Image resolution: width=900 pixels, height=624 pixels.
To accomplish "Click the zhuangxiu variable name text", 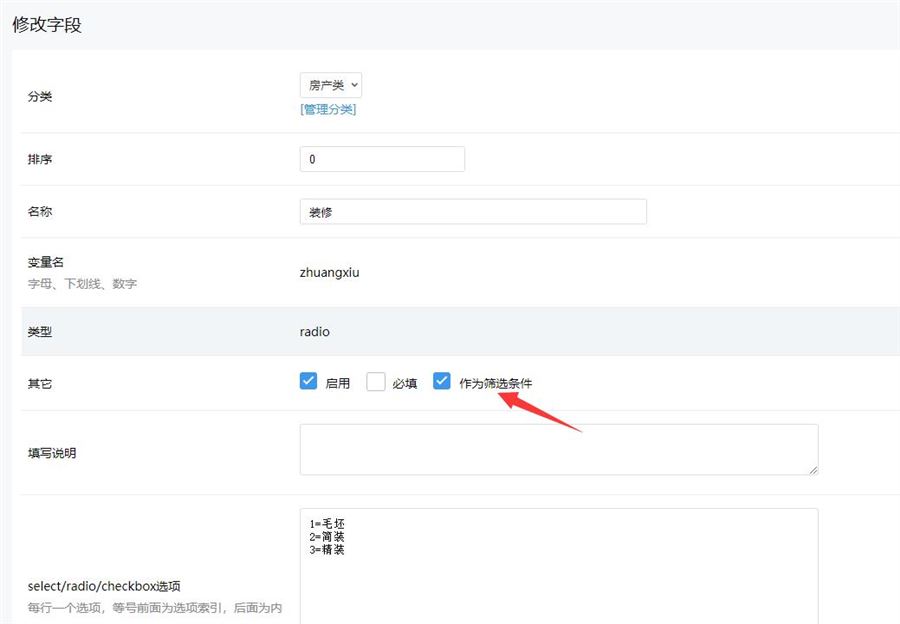I will (329, 272).
